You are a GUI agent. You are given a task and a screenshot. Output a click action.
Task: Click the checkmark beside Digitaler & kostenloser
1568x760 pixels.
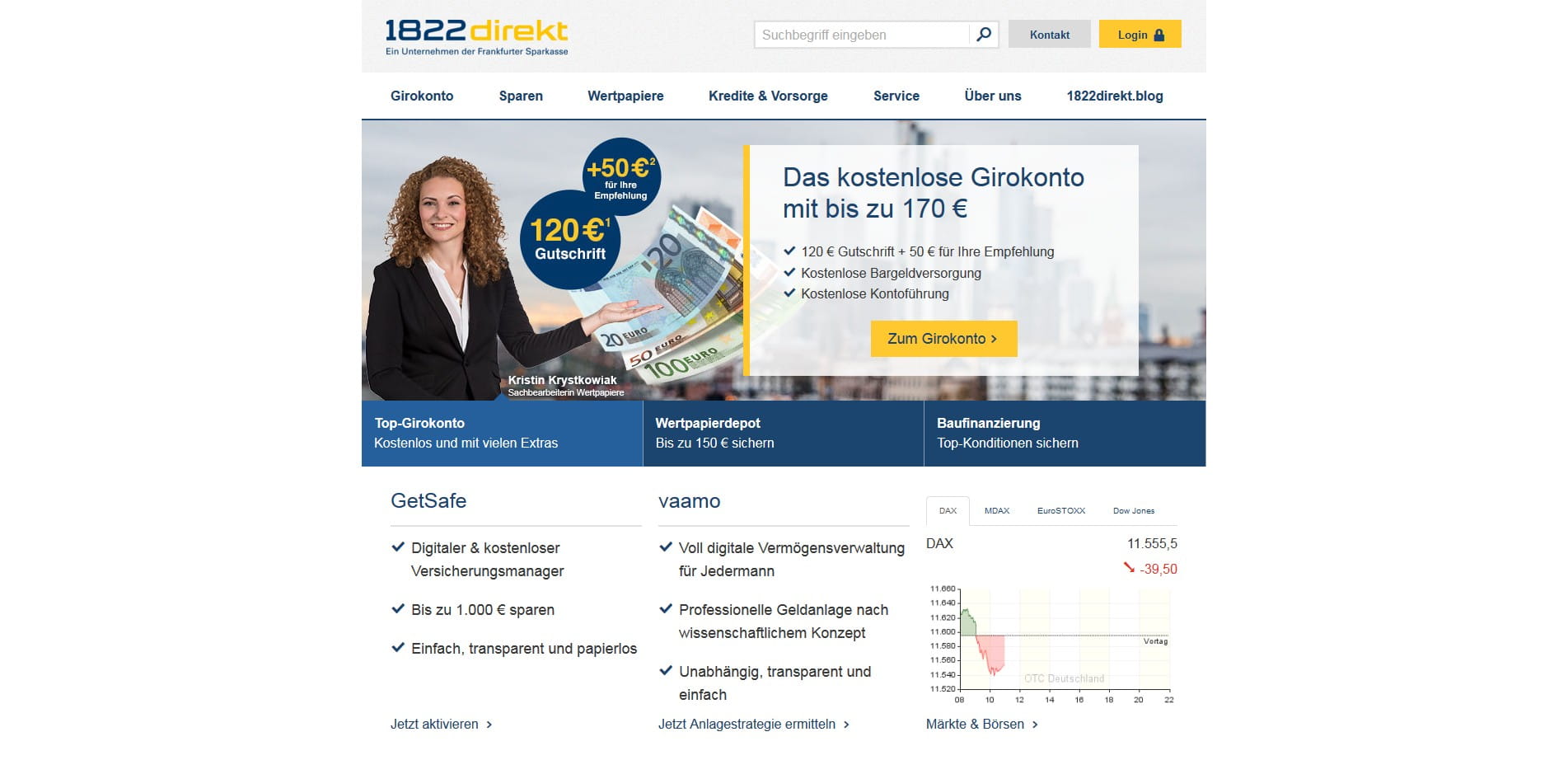(x=398, y=547)
